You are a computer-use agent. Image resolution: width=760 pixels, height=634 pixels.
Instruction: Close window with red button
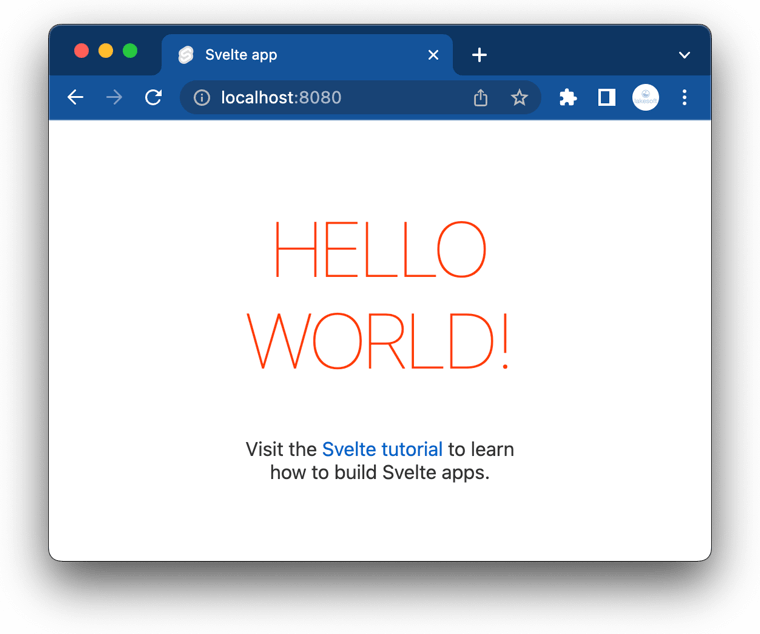(x=81, y=50)
